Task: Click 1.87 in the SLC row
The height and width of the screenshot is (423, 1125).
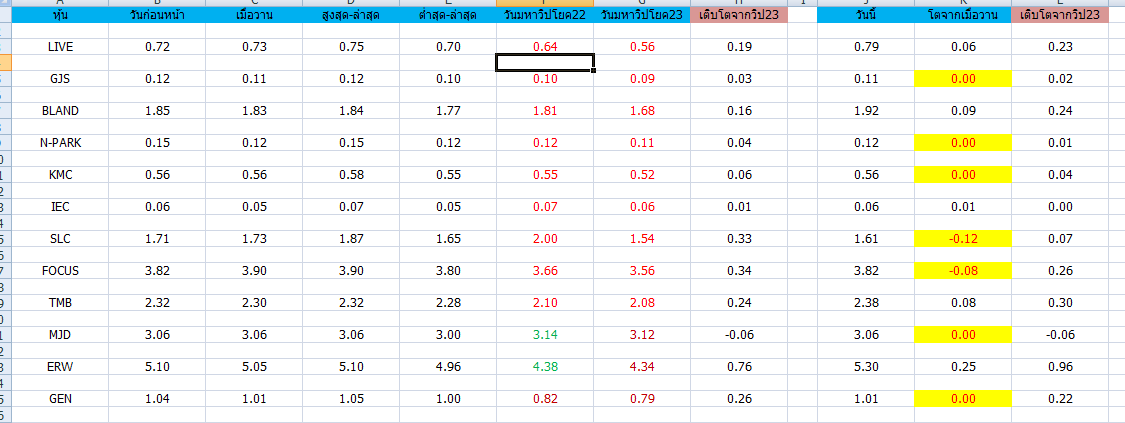Action: 351,239
